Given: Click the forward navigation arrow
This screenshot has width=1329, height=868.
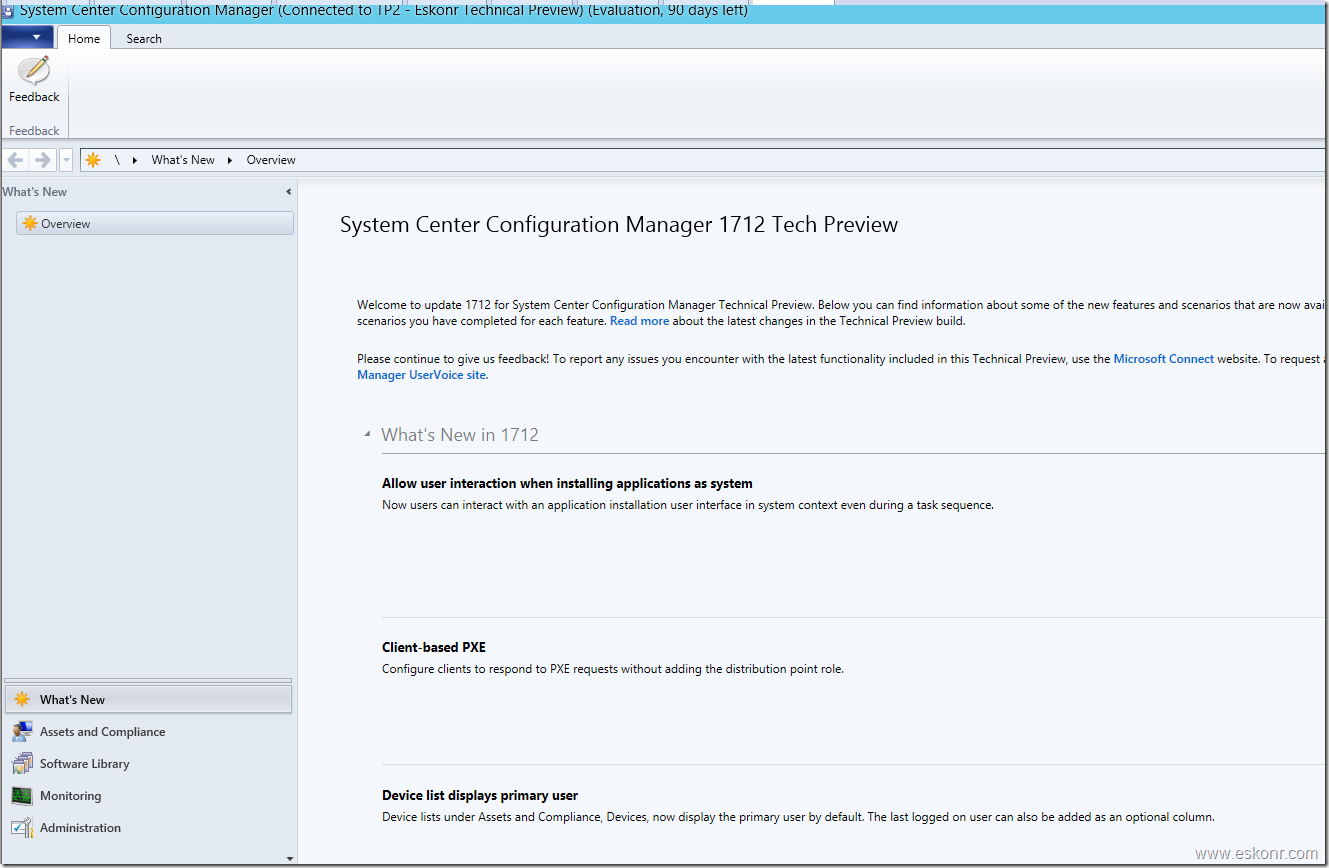Looking at the screenshot, I should point(41,159).
